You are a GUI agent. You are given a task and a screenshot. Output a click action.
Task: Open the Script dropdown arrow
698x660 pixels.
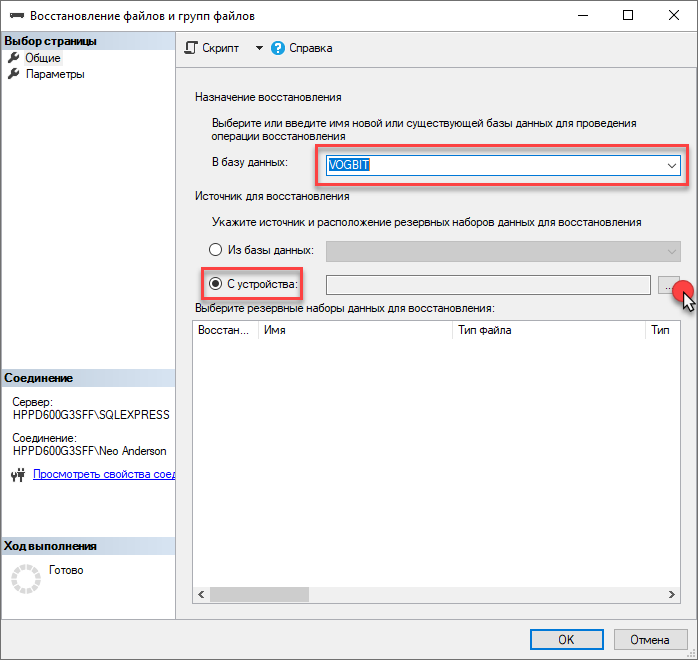[259, 48]
